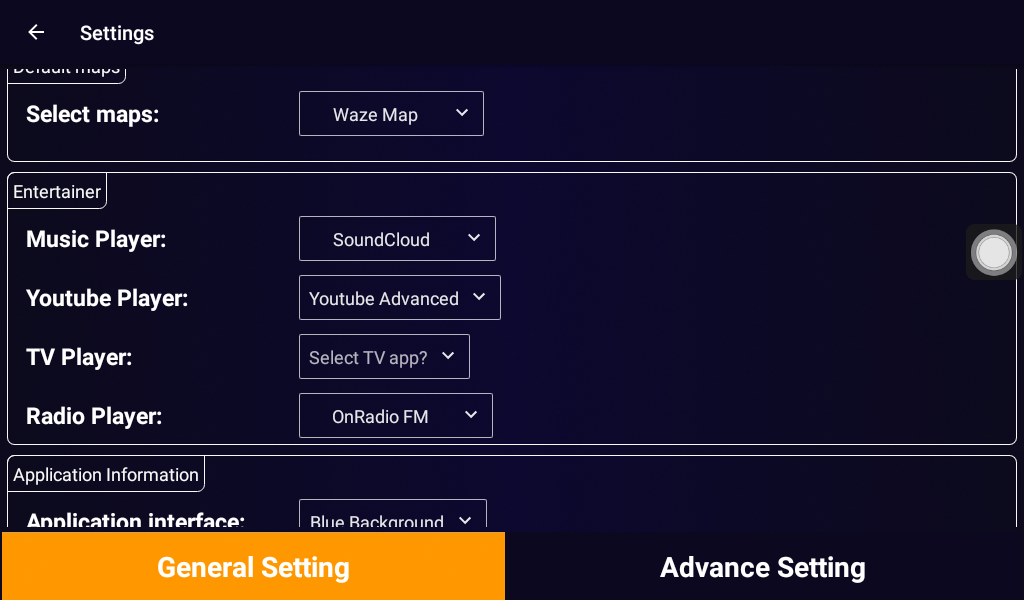Click the chevron next to Select TV app?
1024x600 pixels.
click(x=448, y=356)
